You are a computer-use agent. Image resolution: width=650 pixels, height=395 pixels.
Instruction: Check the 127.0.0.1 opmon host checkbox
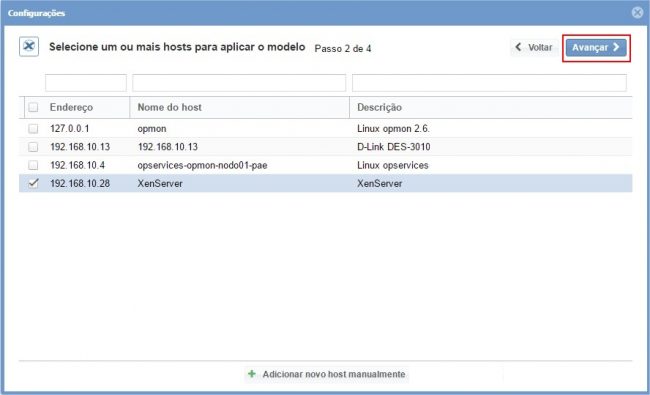pos(33,128)
